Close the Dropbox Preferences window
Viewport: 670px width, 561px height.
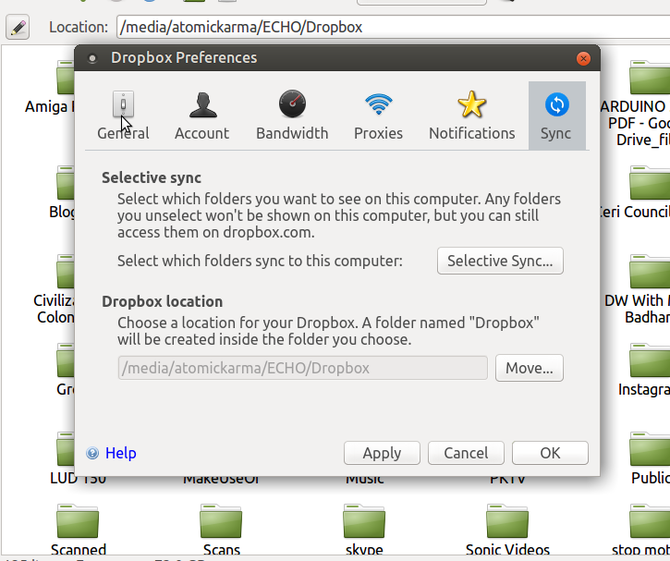[583, 58]
